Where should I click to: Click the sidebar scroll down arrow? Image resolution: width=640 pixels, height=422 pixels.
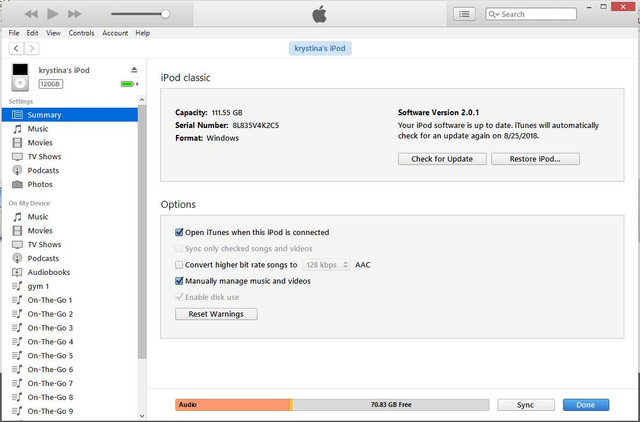pyautogui.click(x=142, y=416)
